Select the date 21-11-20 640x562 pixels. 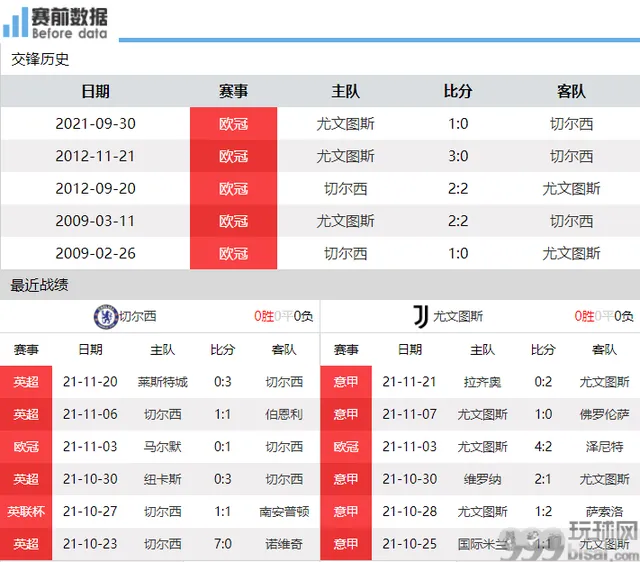(x=90, y=382)
